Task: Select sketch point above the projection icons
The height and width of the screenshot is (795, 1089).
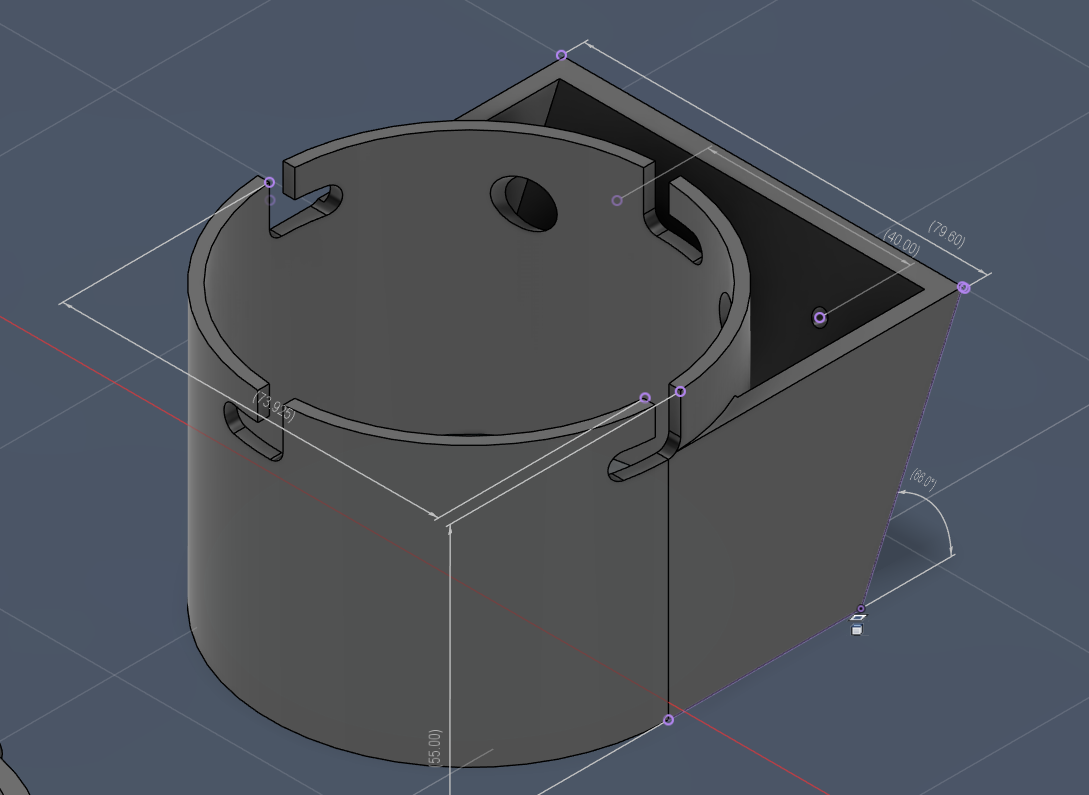Action: coord(861,608)
